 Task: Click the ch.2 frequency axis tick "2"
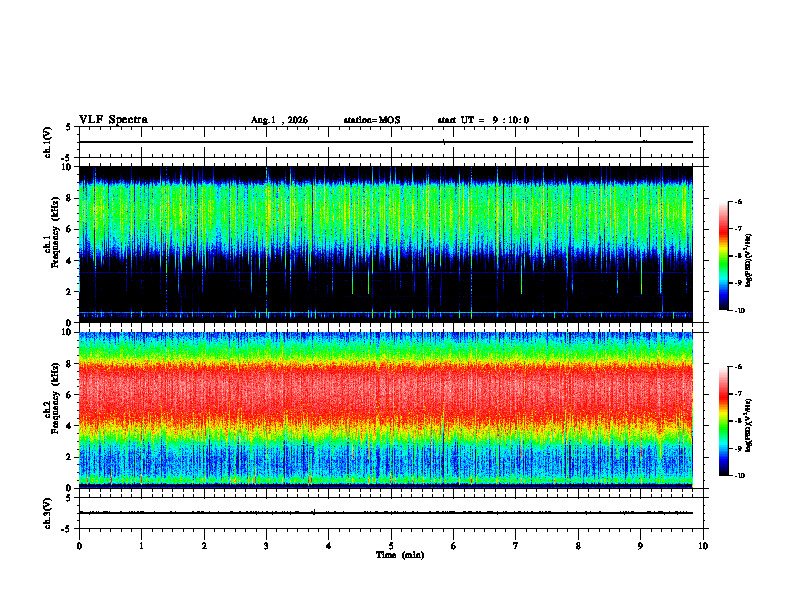click(x=69, y=457)
